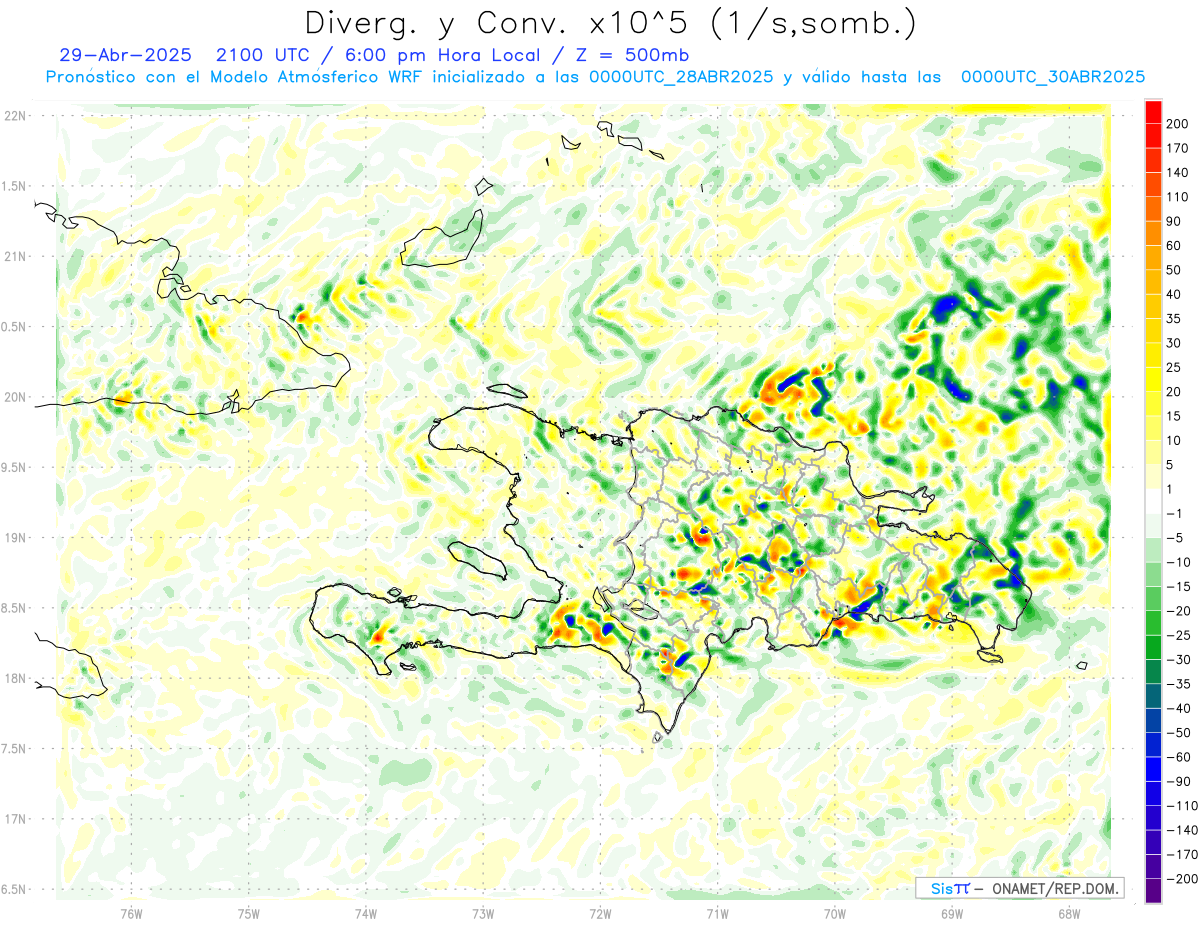Click the '22N' latitude axis label
The image size is (1200, 927).
click(15, 116)
